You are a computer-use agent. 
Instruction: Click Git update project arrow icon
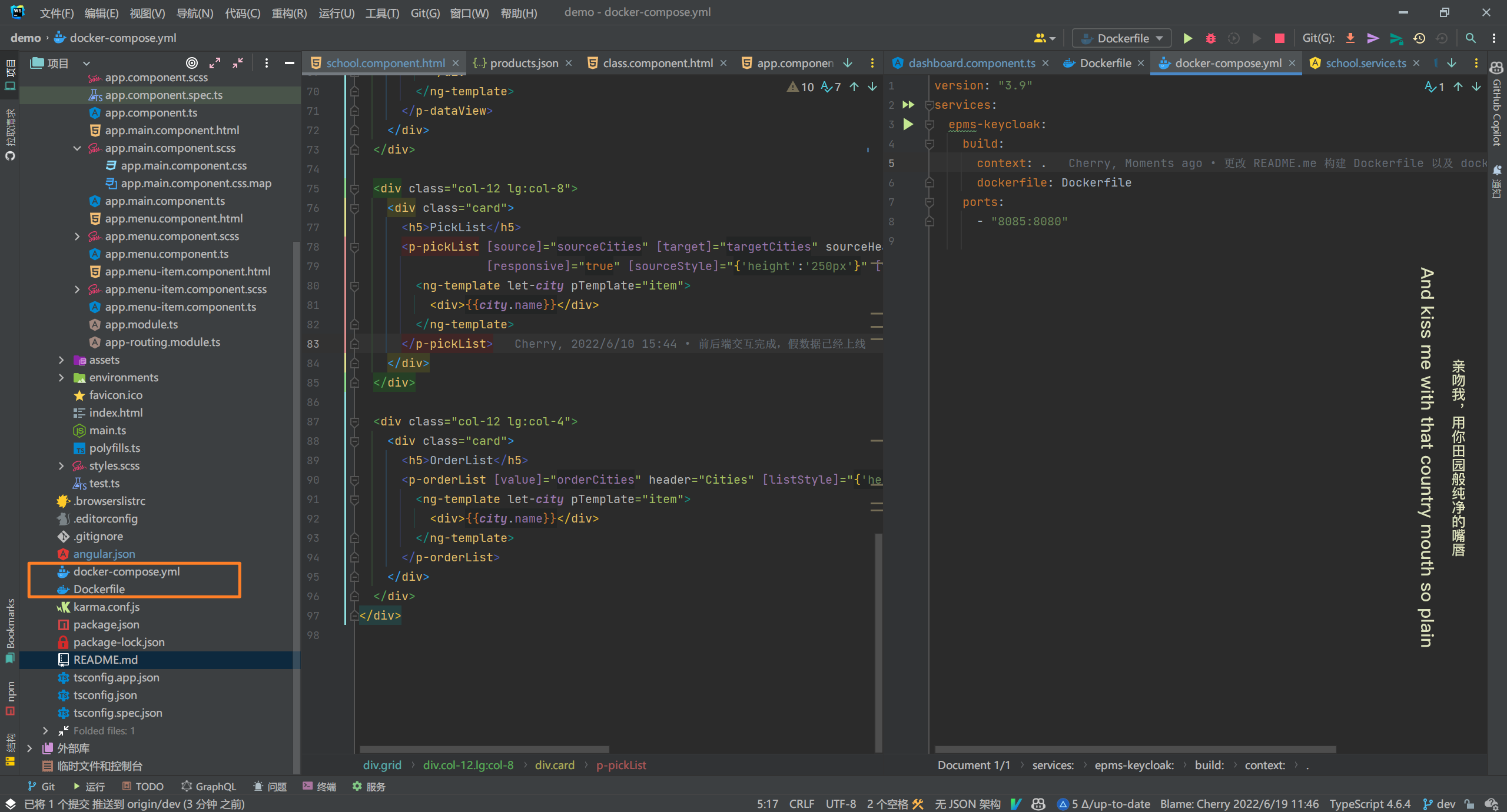click(x=1350, y=38)
